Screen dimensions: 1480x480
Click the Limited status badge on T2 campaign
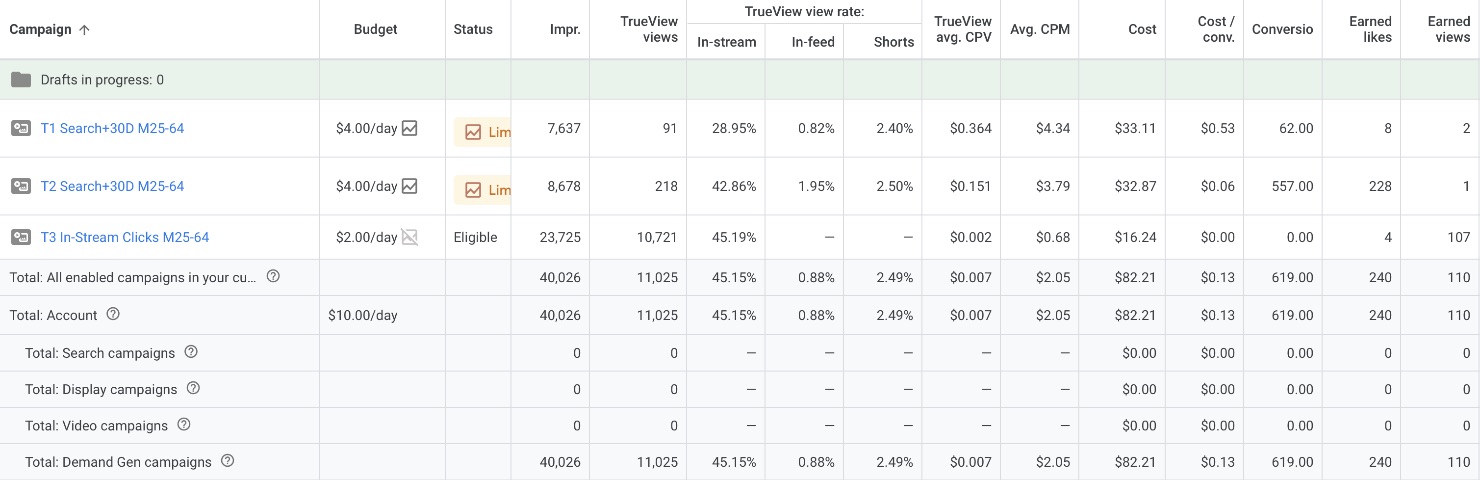point(484,190)
